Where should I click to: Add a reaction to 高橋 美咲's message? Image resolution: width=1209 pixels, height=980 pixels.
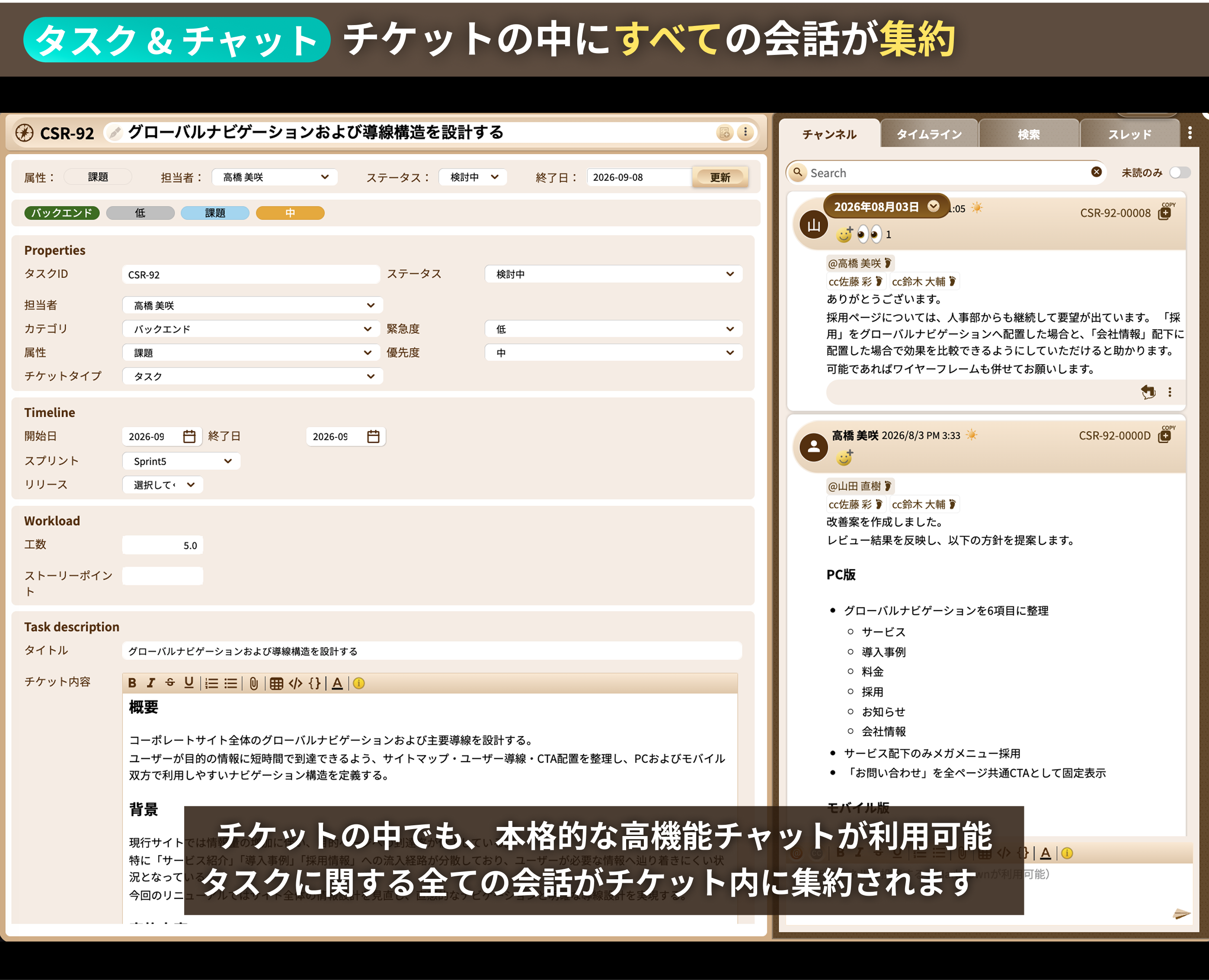coord(845,457)
